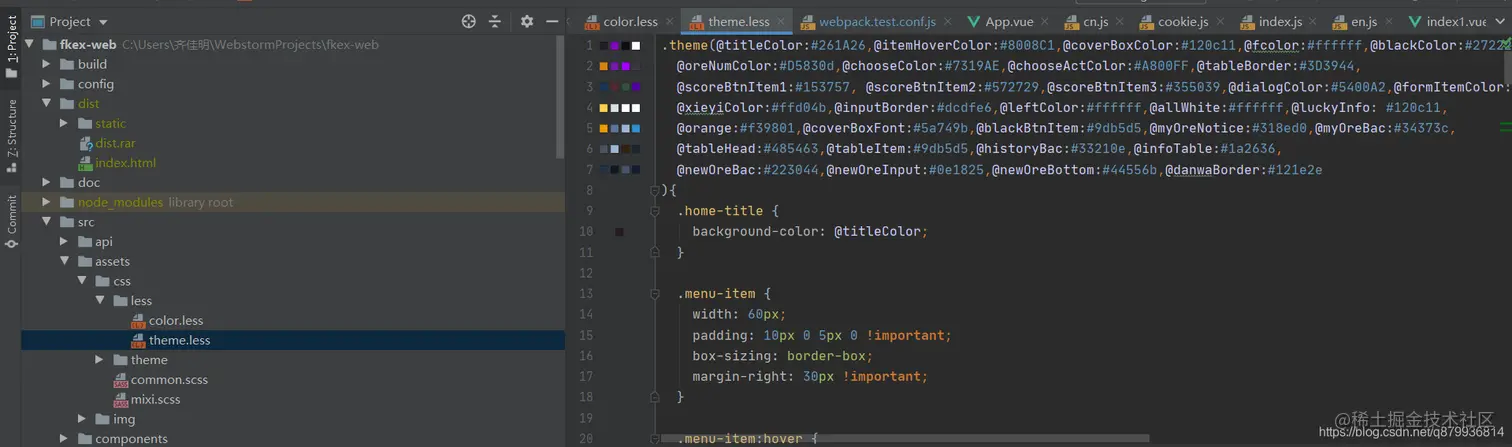Collapse the src folder
This screenshot has height=447, width=1512.
coord(46,222)
